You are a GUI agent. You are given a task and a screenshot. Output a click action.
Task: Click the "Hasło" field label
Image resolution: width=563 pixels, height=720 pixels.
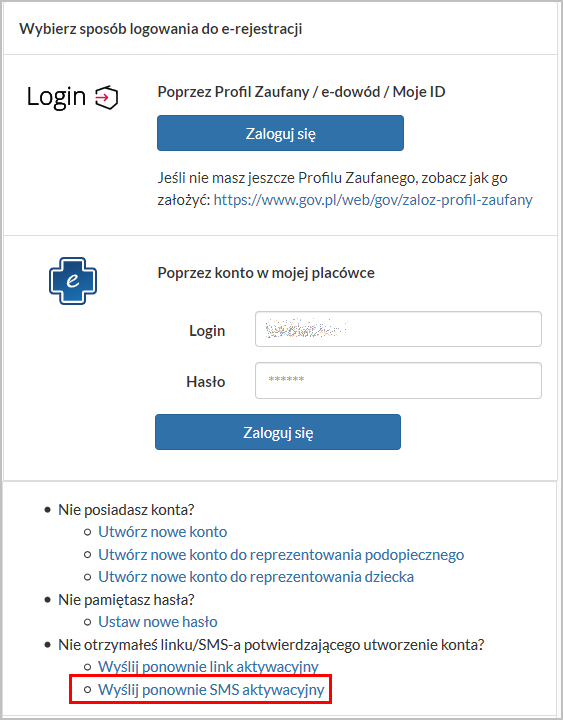[206, 382]
